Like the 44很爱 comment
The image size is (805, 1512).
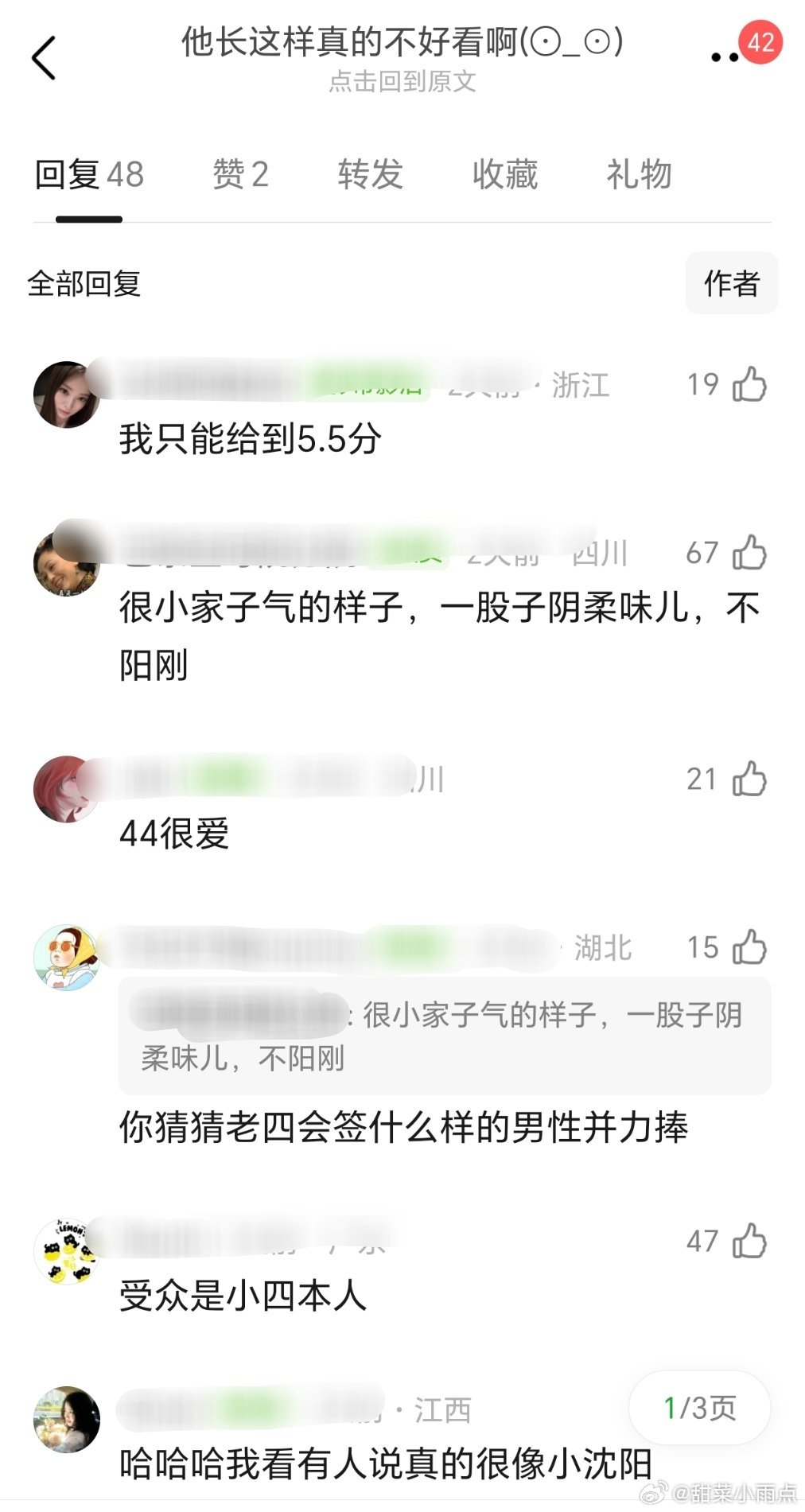[749, 779]
